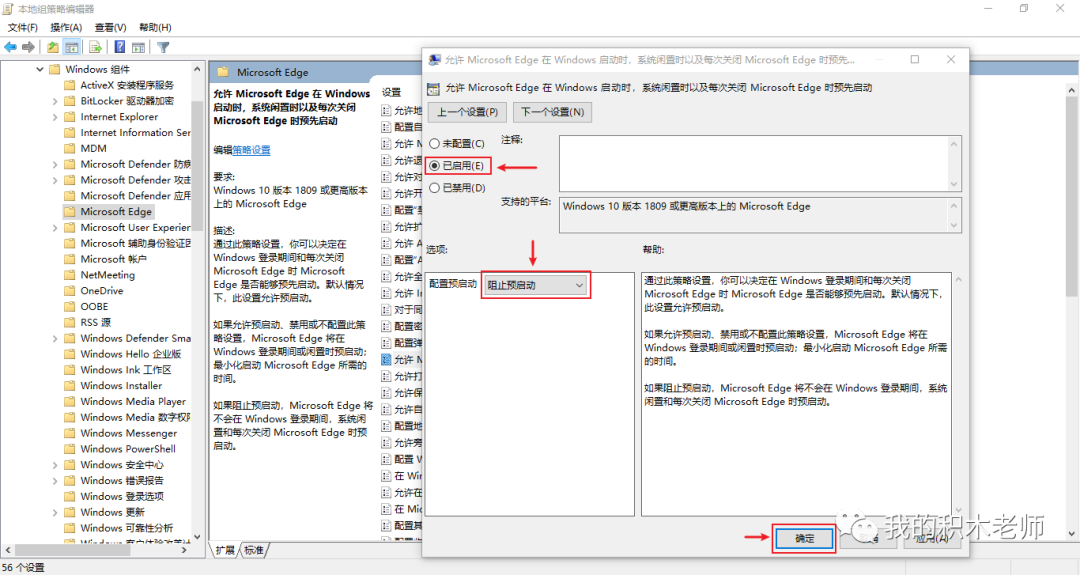Select the 未配置 radio button
The width and height of the screenshot is (1080, 575).
pyautogui.click(x=434, y=144)
